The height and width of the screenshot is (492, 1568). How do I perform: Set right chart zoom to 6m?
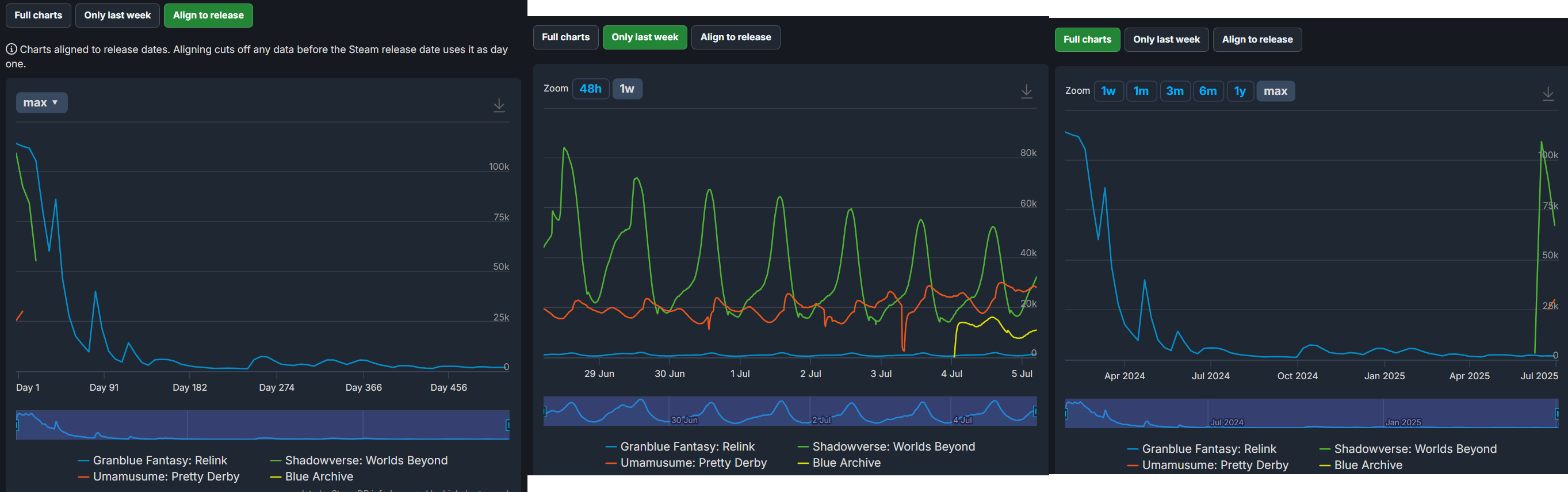pyautogui.click(x=1208, y=91)
